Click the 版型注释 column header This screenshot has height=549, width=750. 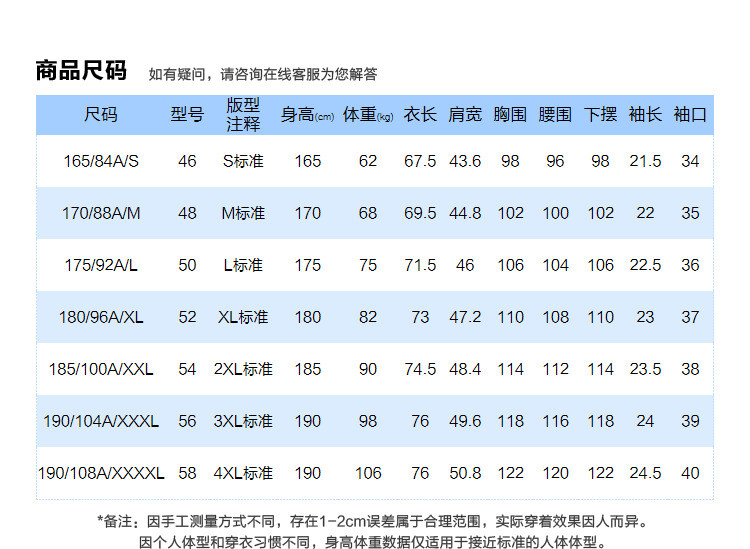[x=243, y=115]
